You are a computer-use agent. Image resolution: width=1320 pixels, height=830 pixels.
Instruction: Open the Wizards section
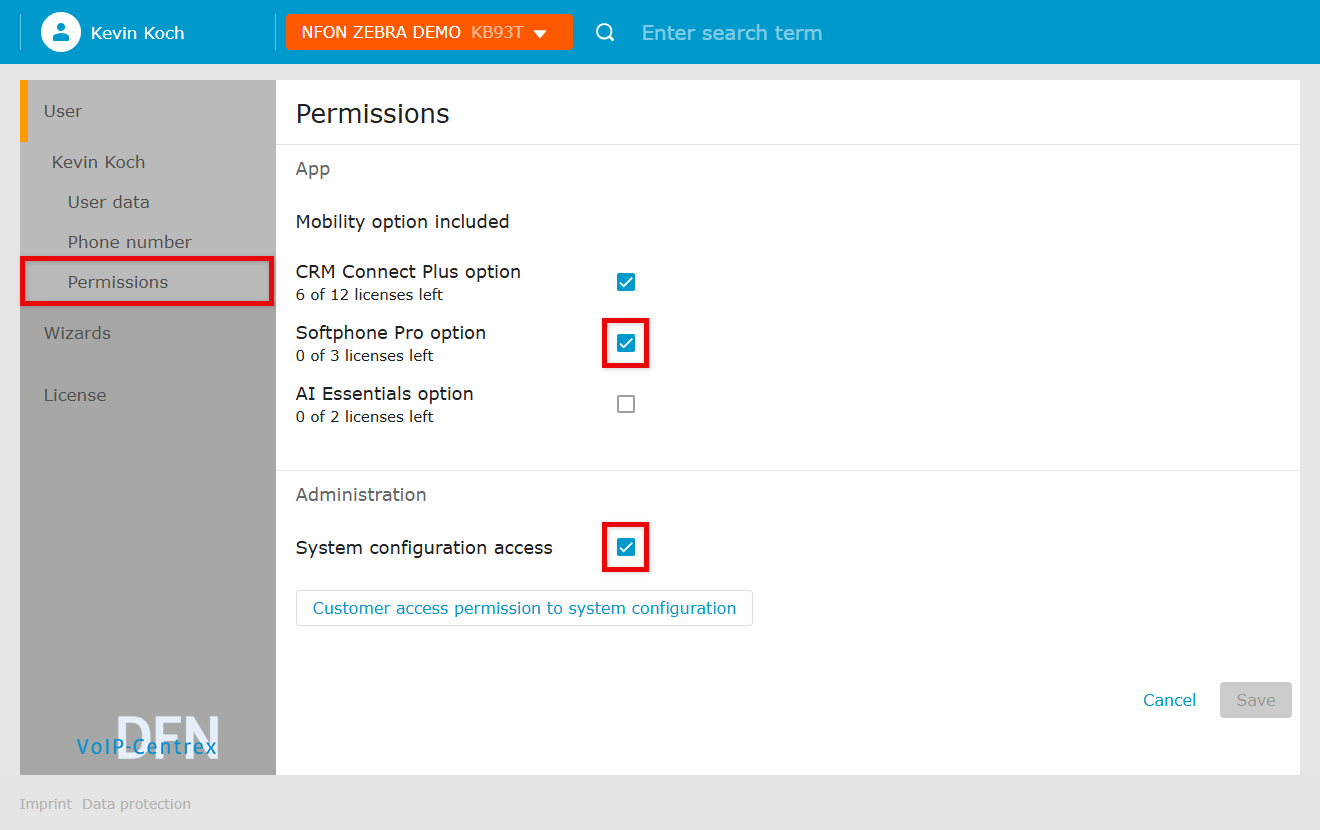click(77, 333)
